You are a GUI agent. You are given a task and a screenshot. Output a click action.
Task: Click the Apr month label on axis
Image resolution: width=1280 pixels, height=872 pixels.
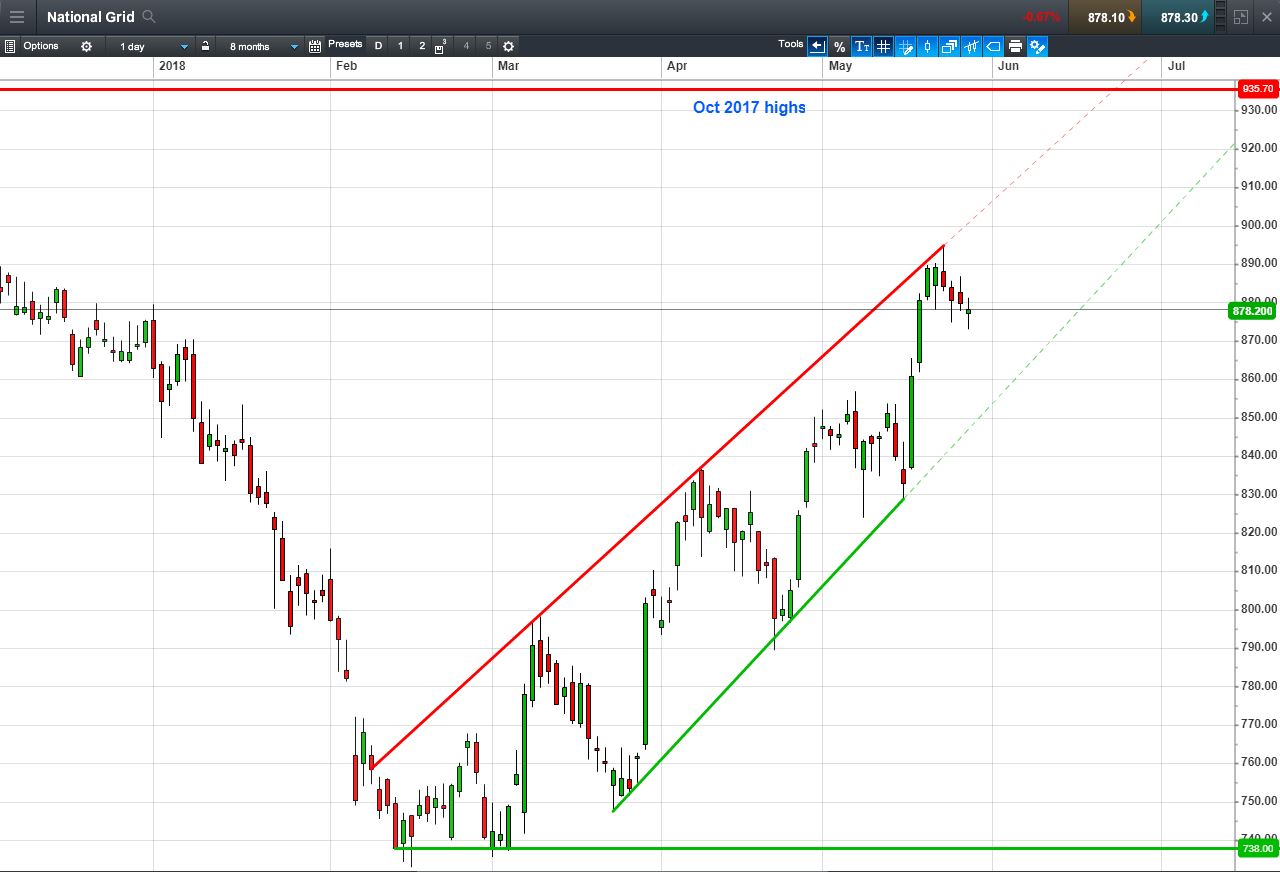(x=677, y=66)
